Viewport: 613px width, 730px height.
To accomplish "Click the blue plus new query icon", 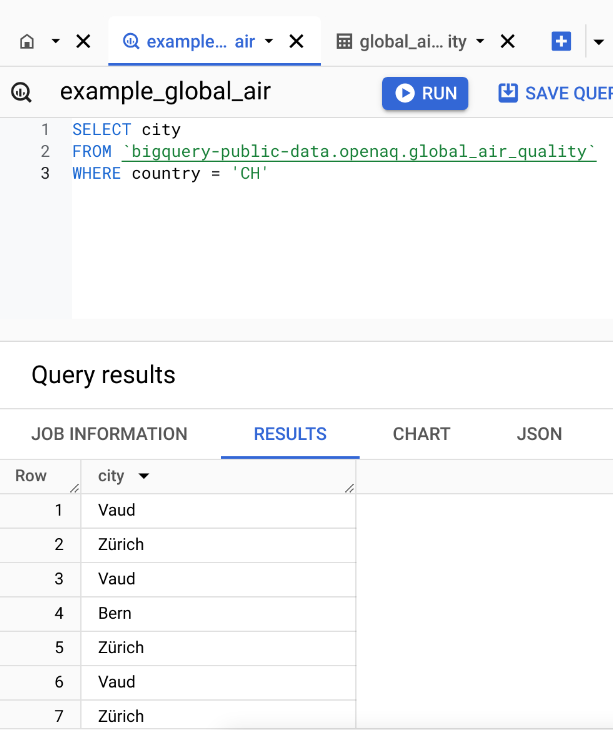I will click(561, 41).
